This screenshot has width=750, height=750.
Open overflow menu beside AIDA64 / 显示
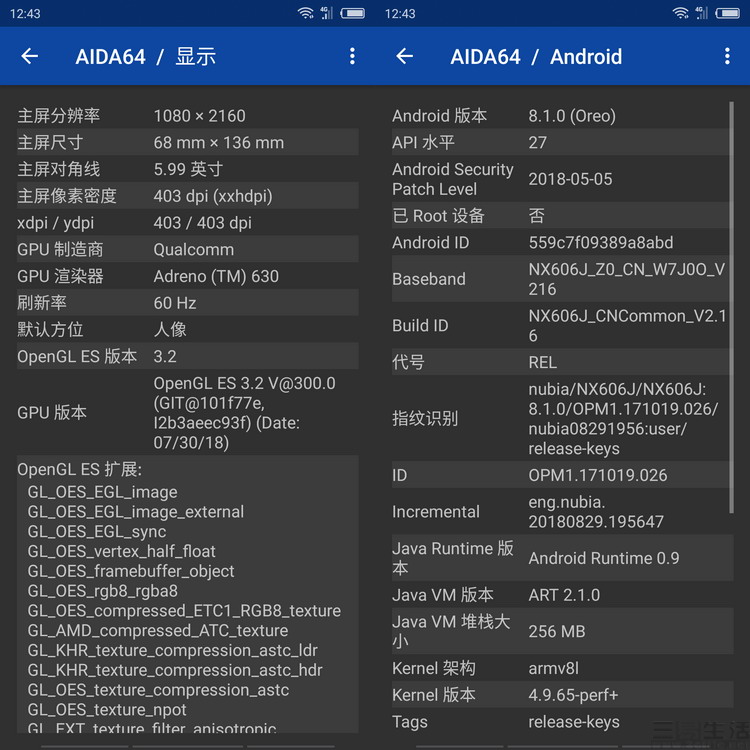point(352,57)
